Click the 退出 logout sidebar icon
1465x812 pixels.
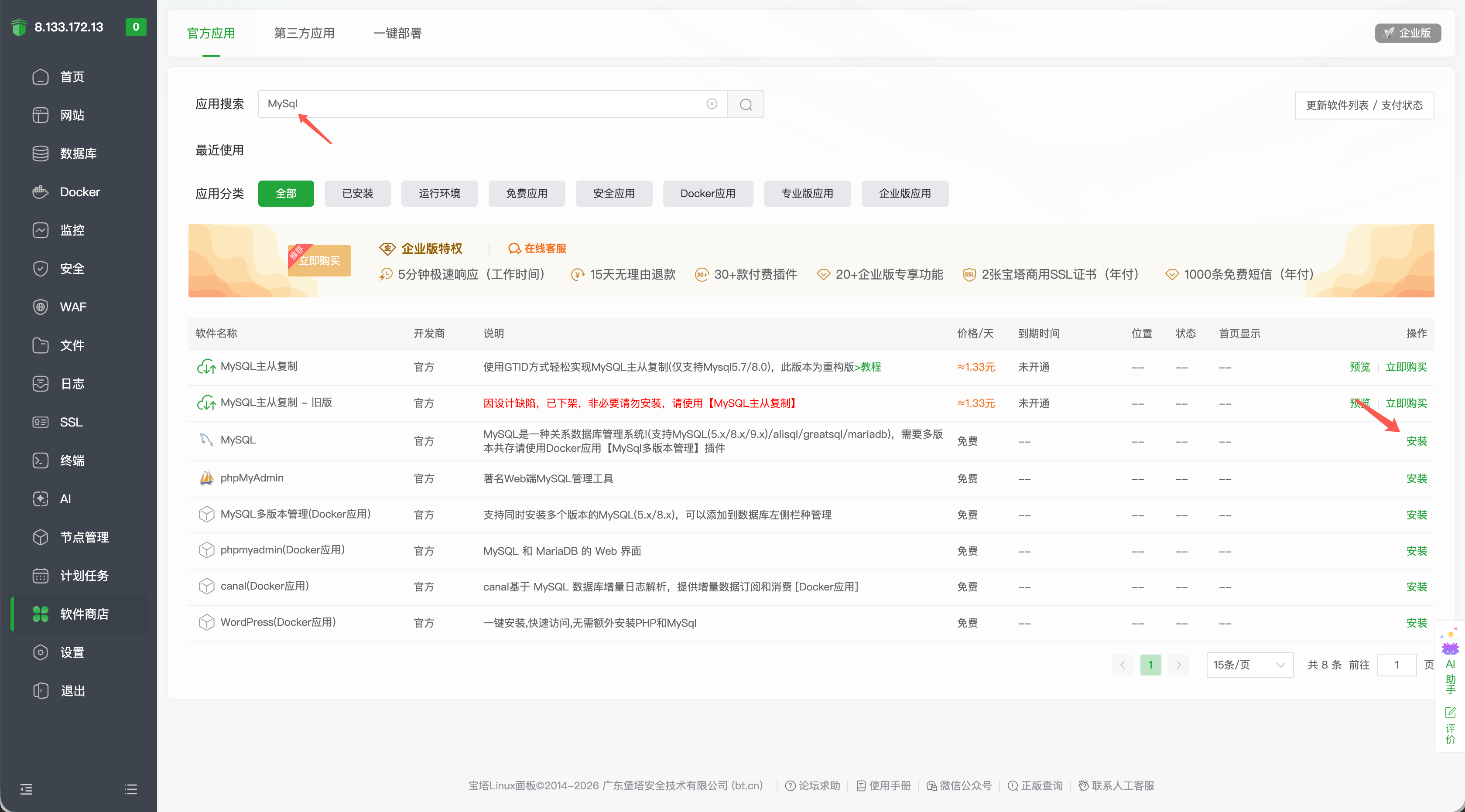pos(41,691)
